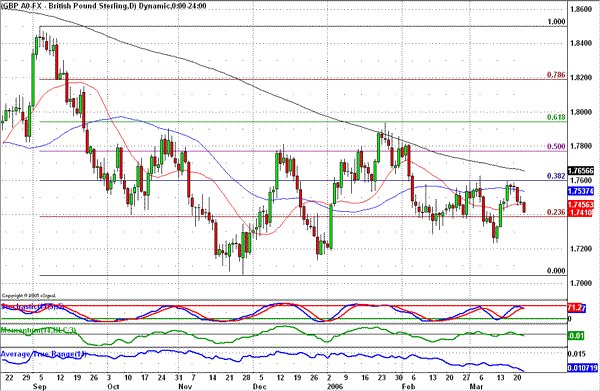Click the 2006 year label on date axis
Image resolution: width=600 pixels, height=391 pixels.
[335, 386]
